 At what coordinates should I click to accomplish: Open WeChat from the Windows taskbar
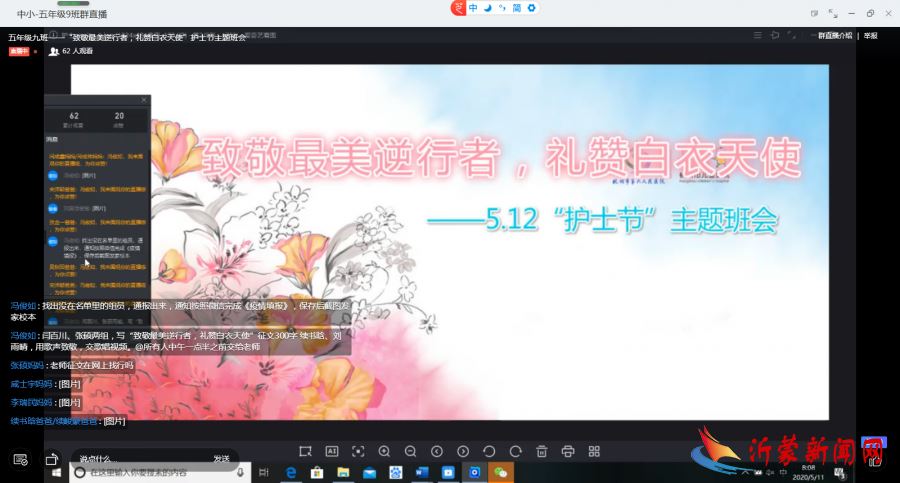click(500, 472)
